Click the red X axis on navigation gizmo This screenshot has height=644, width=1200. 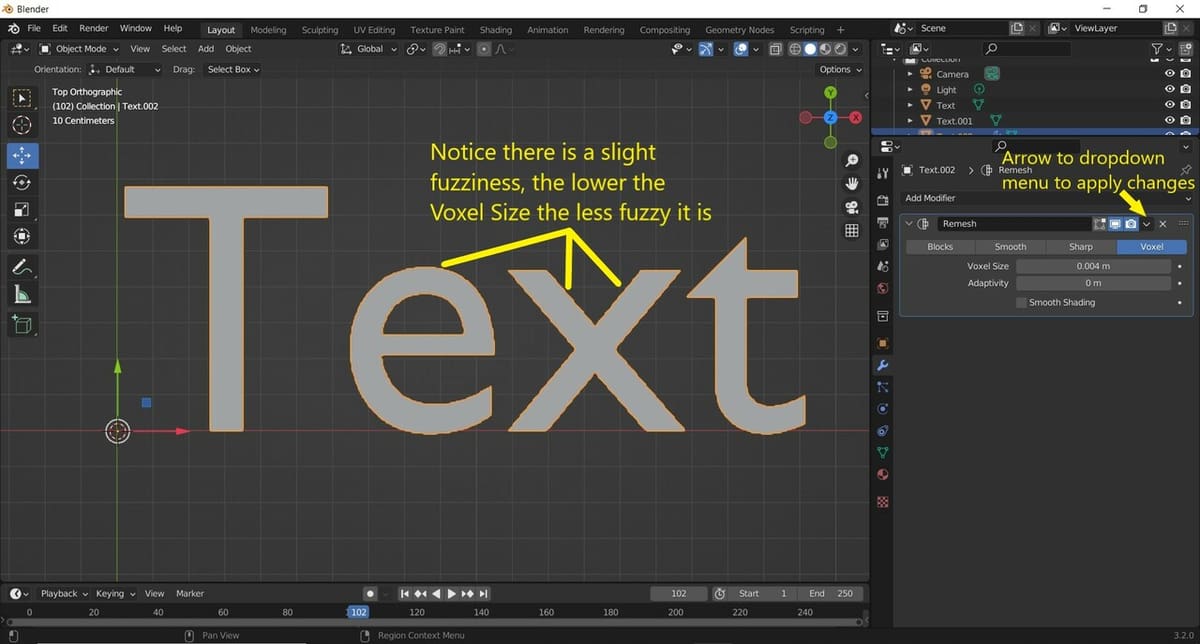click(855, 117)
